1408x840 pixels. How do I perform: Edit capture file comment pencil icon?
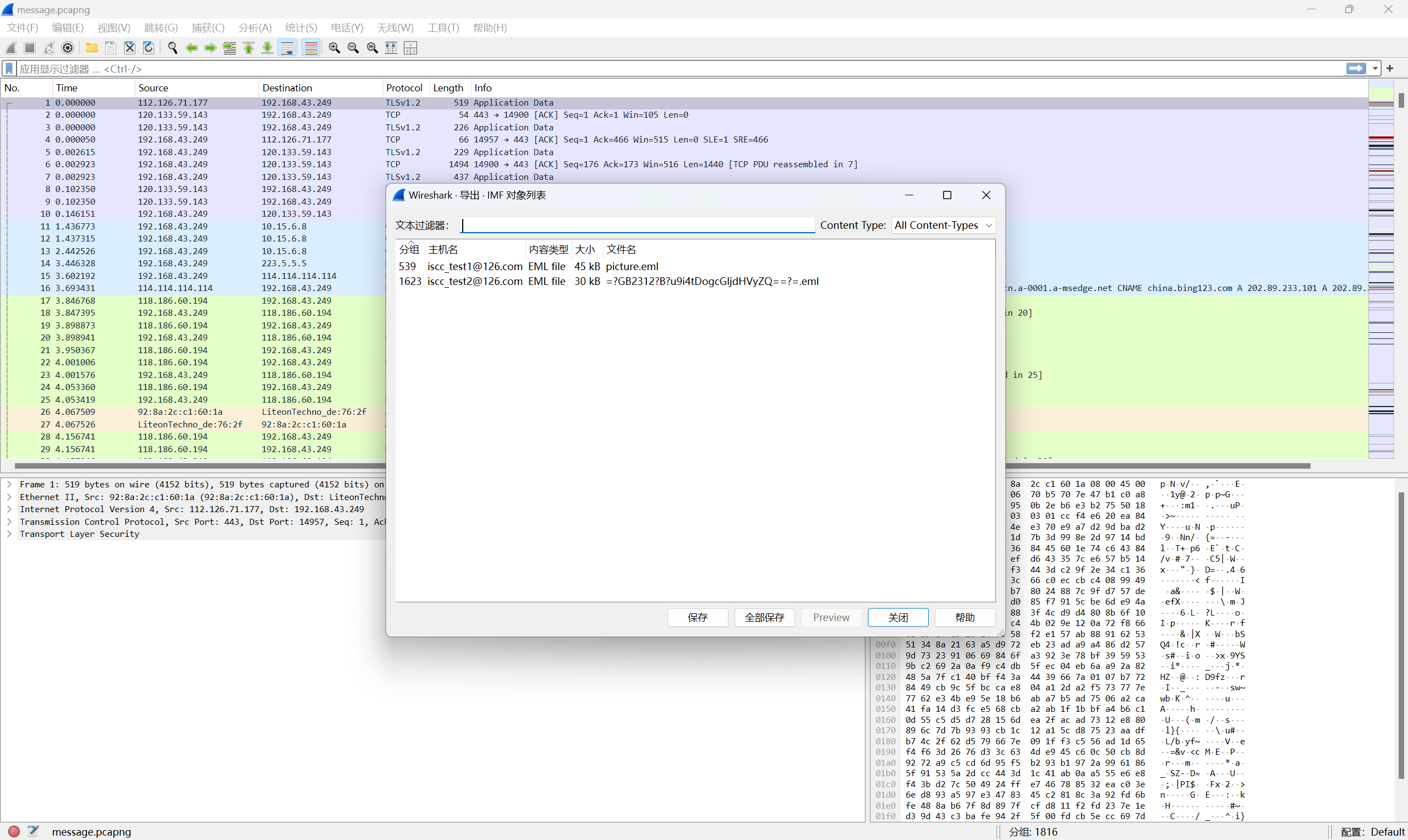(34, 832)
